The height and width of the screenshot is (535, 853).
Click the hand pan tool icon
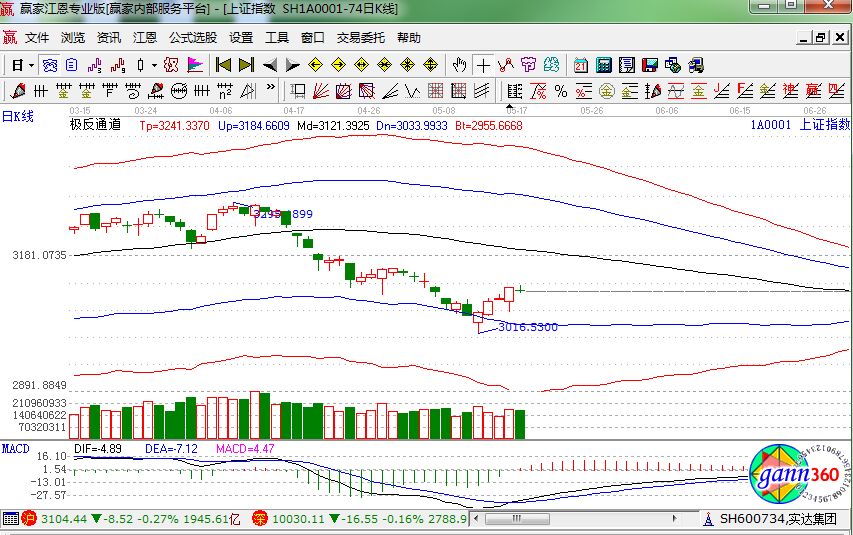point(459,65)
